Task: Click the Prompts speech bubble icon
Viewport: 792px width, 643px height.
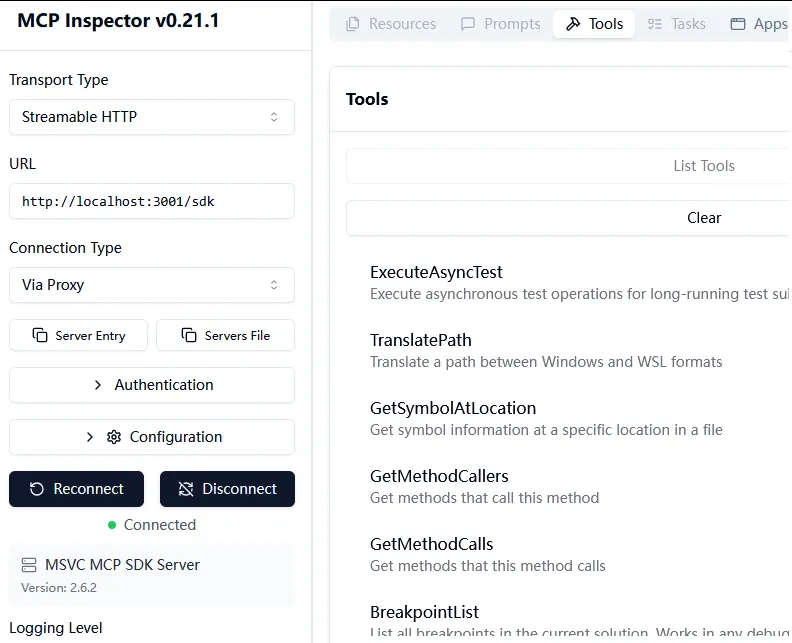Action: [x=468, y=24]
